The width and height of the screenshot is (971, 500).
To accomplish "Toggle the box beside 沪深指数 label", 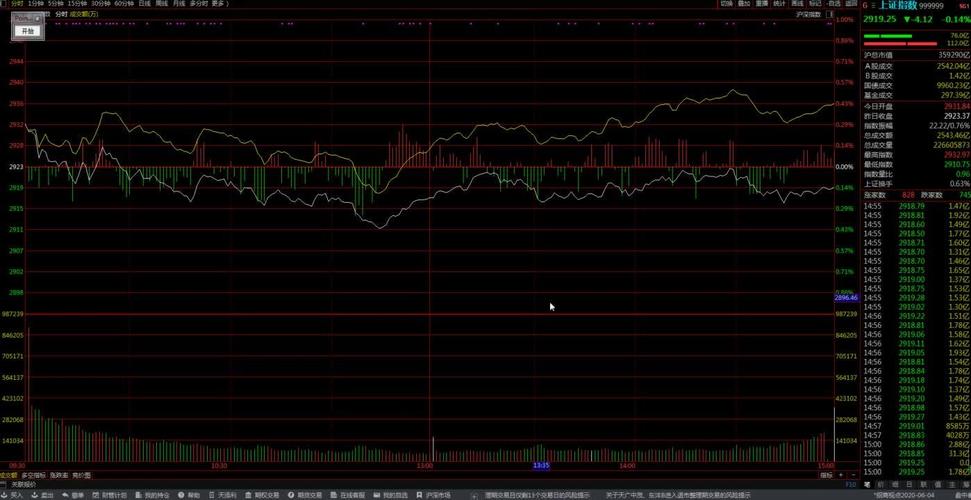I will (x=827, y=15).
